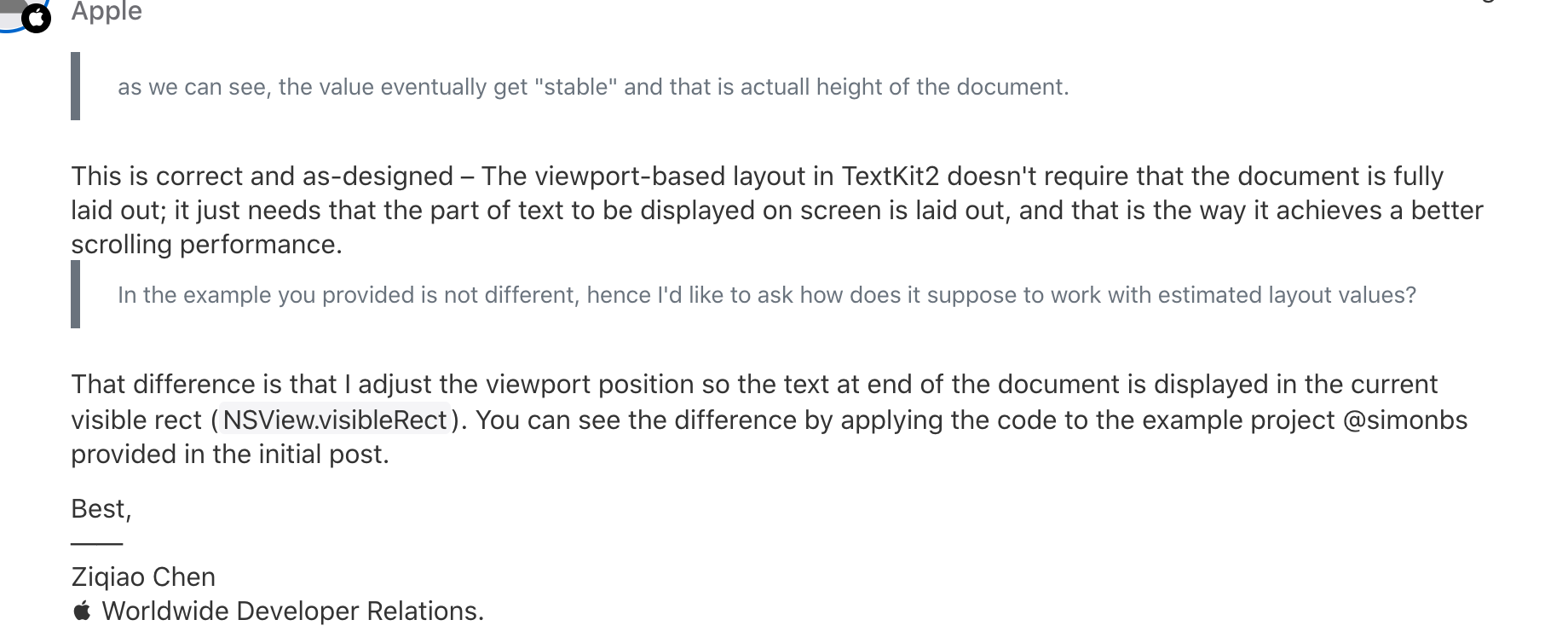Click the horizontal separator line above the signature
This screenshot has height=643, width=1568.
[97, 543]
